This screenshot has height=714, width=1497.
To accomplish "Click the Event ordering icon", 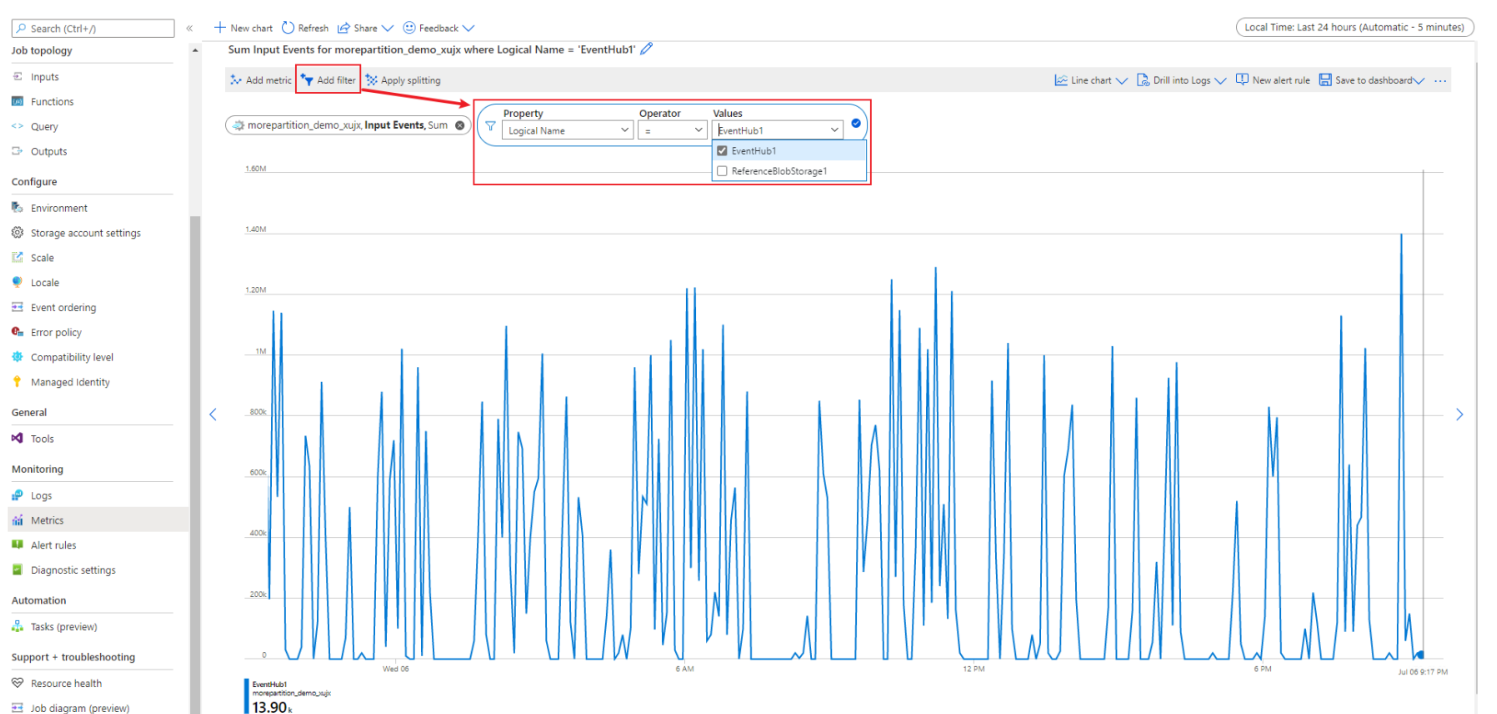I will pyautogui.click(x=17, y=308).
